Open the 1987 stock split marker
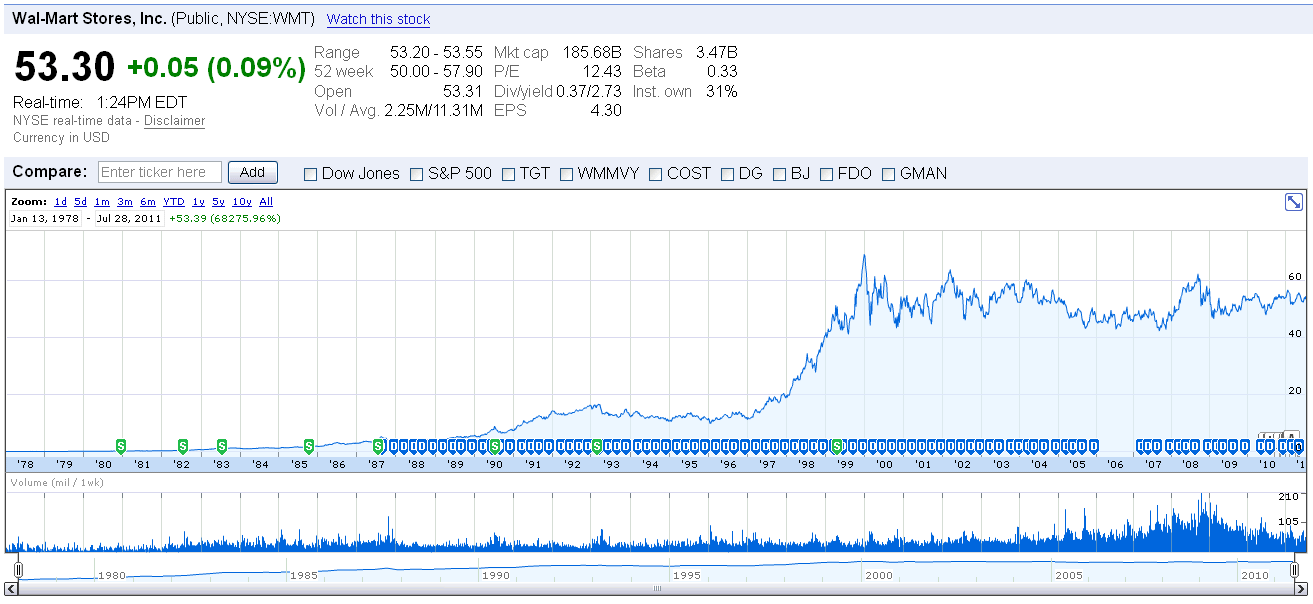The height and width of the screenshot is (604, 1313). click(378, 446)
